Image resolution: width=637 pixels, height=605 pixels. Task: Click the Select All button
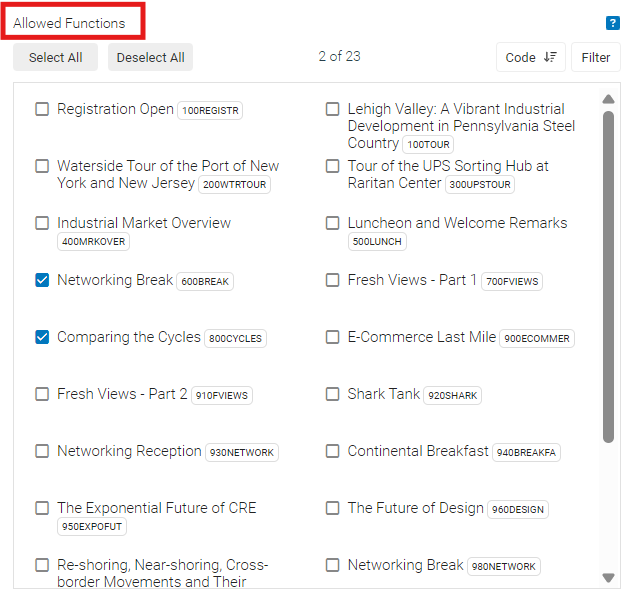tap(56, 57)
